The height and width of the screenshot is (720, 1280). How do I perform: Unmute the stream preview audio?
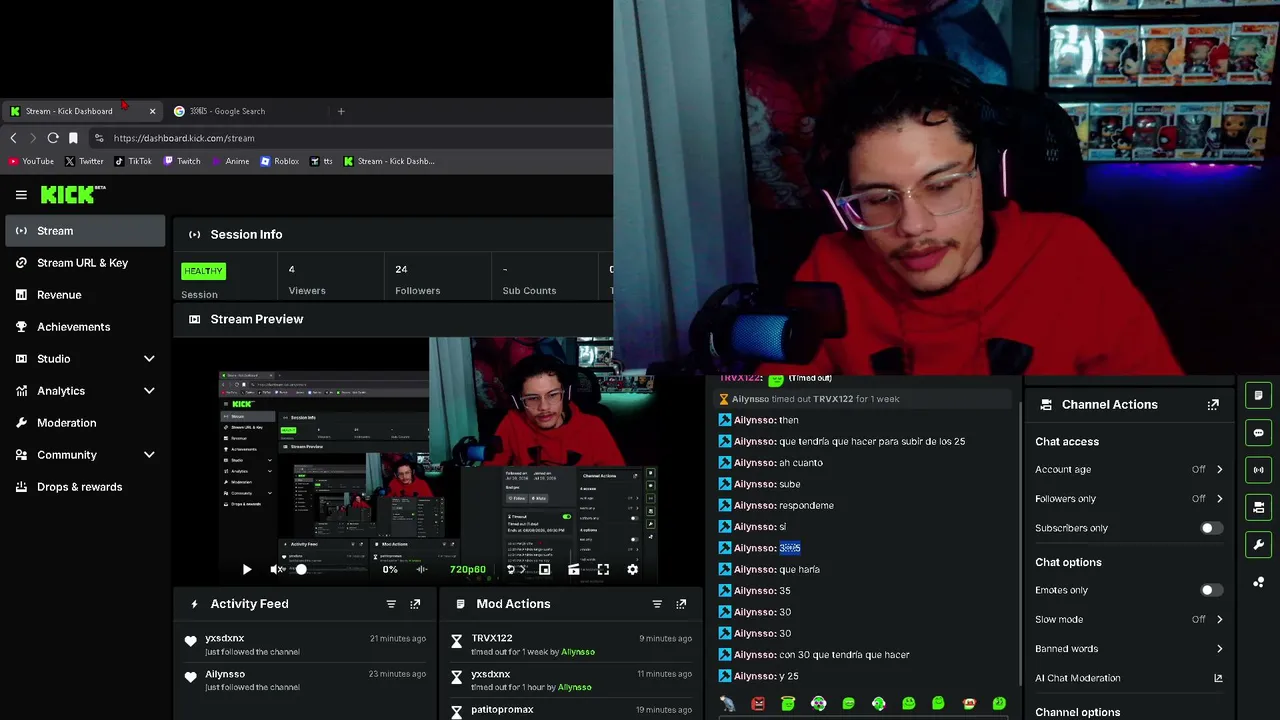point(277,570)
